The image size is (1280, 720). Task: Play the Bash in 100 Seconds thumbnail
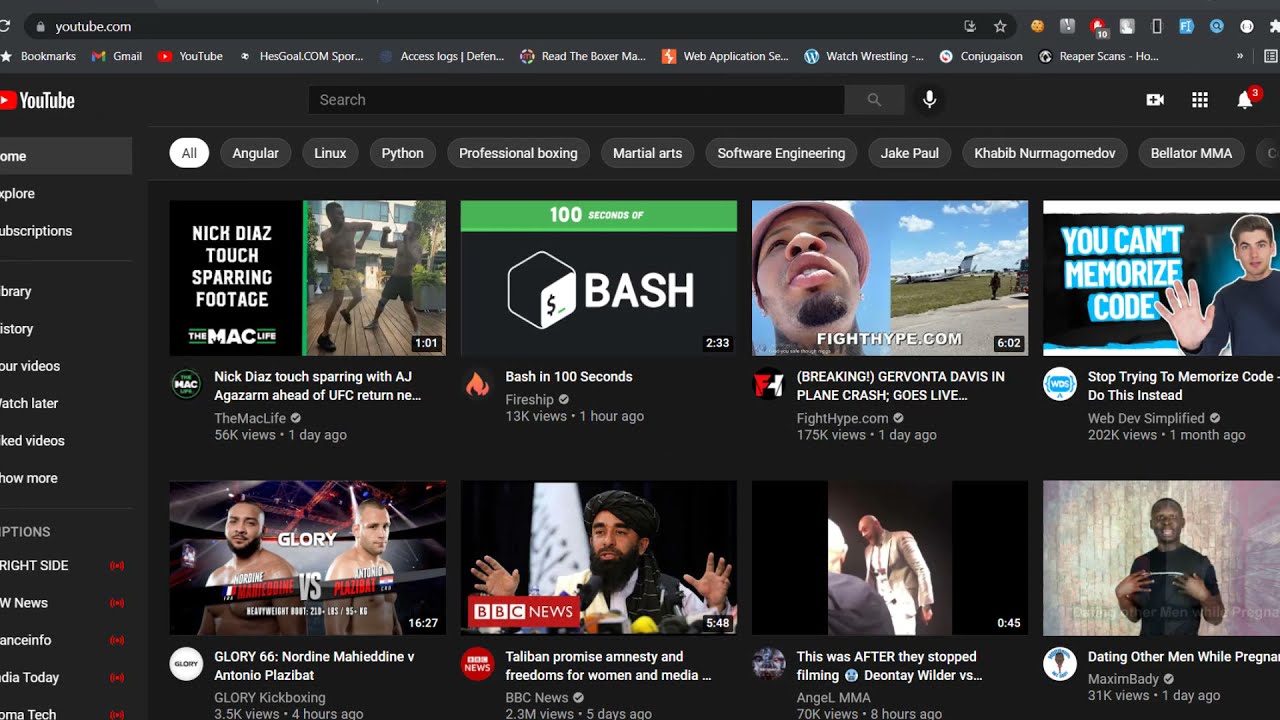pos(599,278)
